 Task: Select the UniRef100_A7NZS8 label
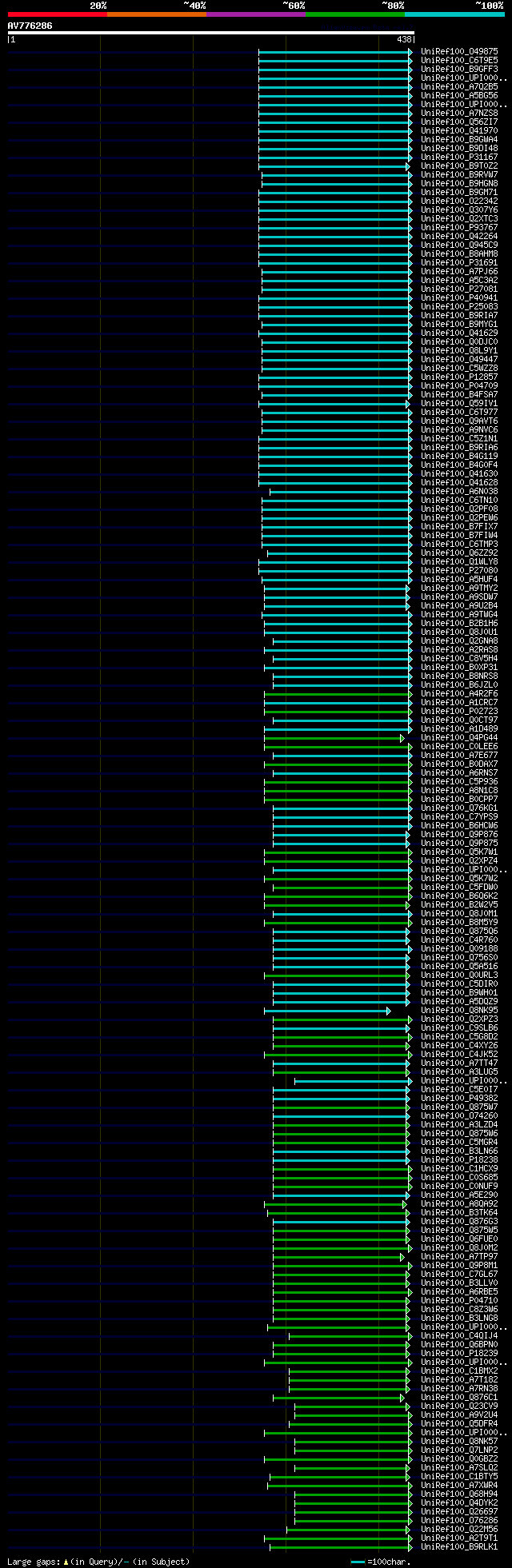pyautogui.click(x=460, y=114)
